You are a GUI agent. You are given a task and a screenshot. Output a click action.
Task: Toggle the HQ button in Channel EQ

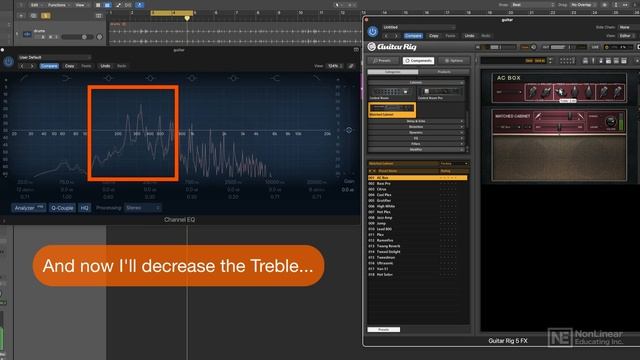coord(84,208)
